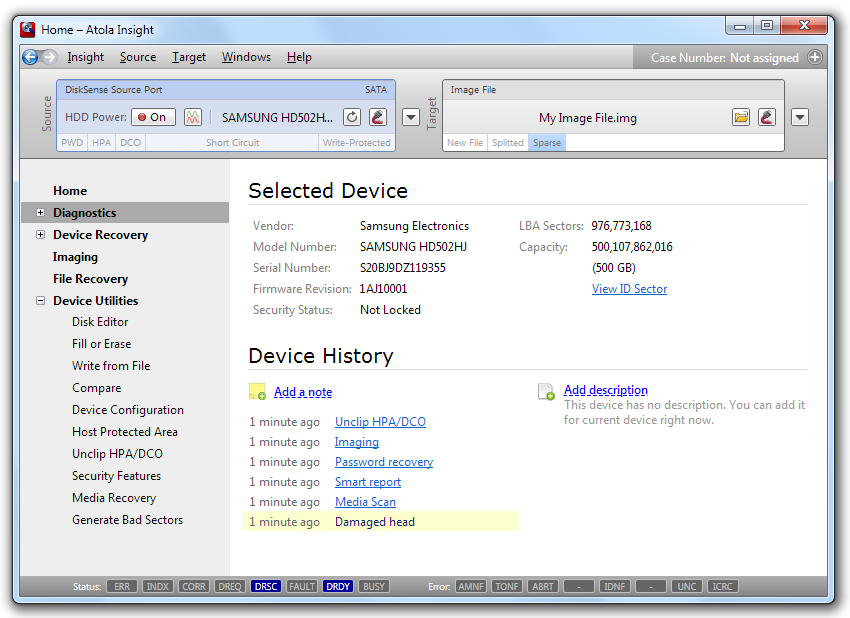Click the DRSC status indicator
850x618 pixels.
coord(266,587)
